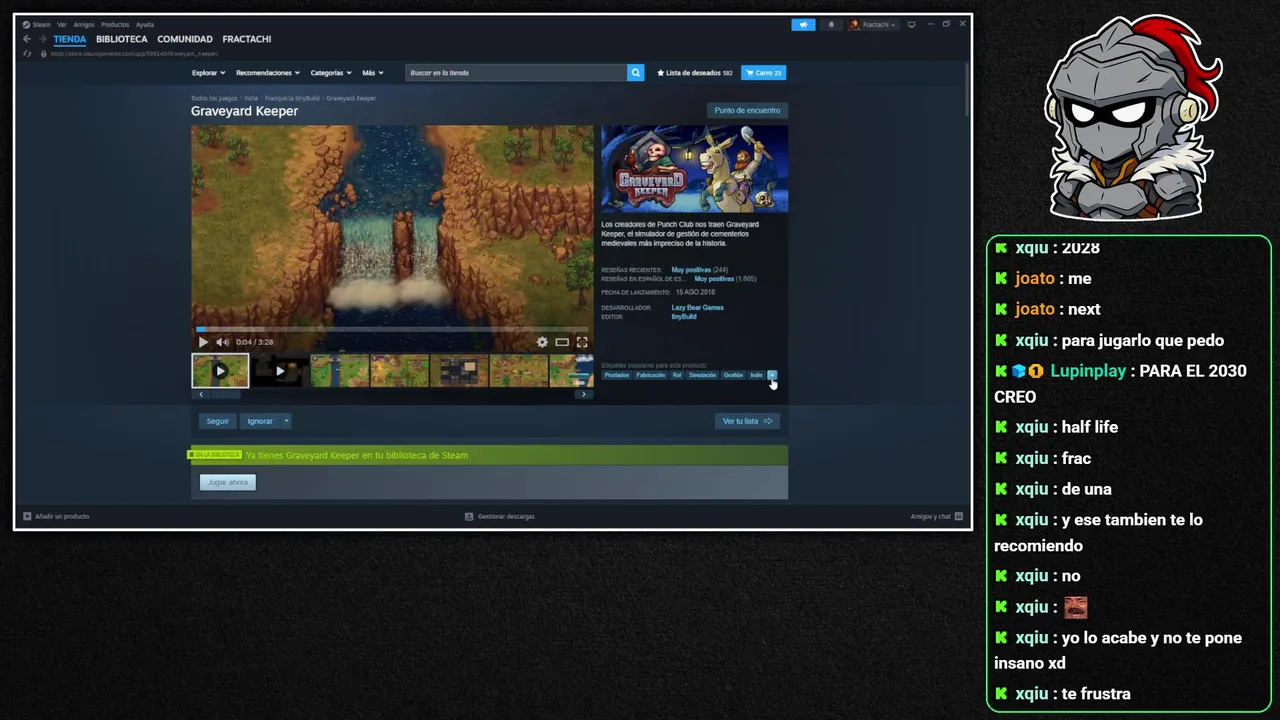
Task: Open the Carro shopping cart
Action: tap(763, 73)
